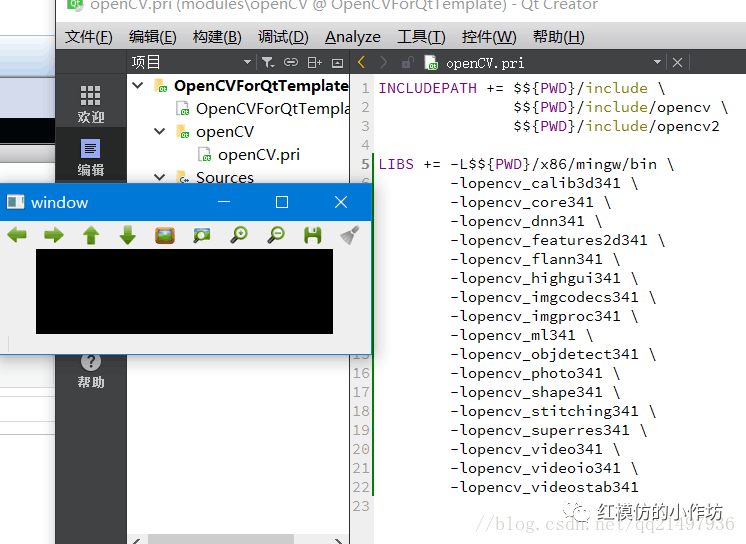Click the -lopencv_videostab341 line
The image size is (746, 544).
[x=544, y=487]
